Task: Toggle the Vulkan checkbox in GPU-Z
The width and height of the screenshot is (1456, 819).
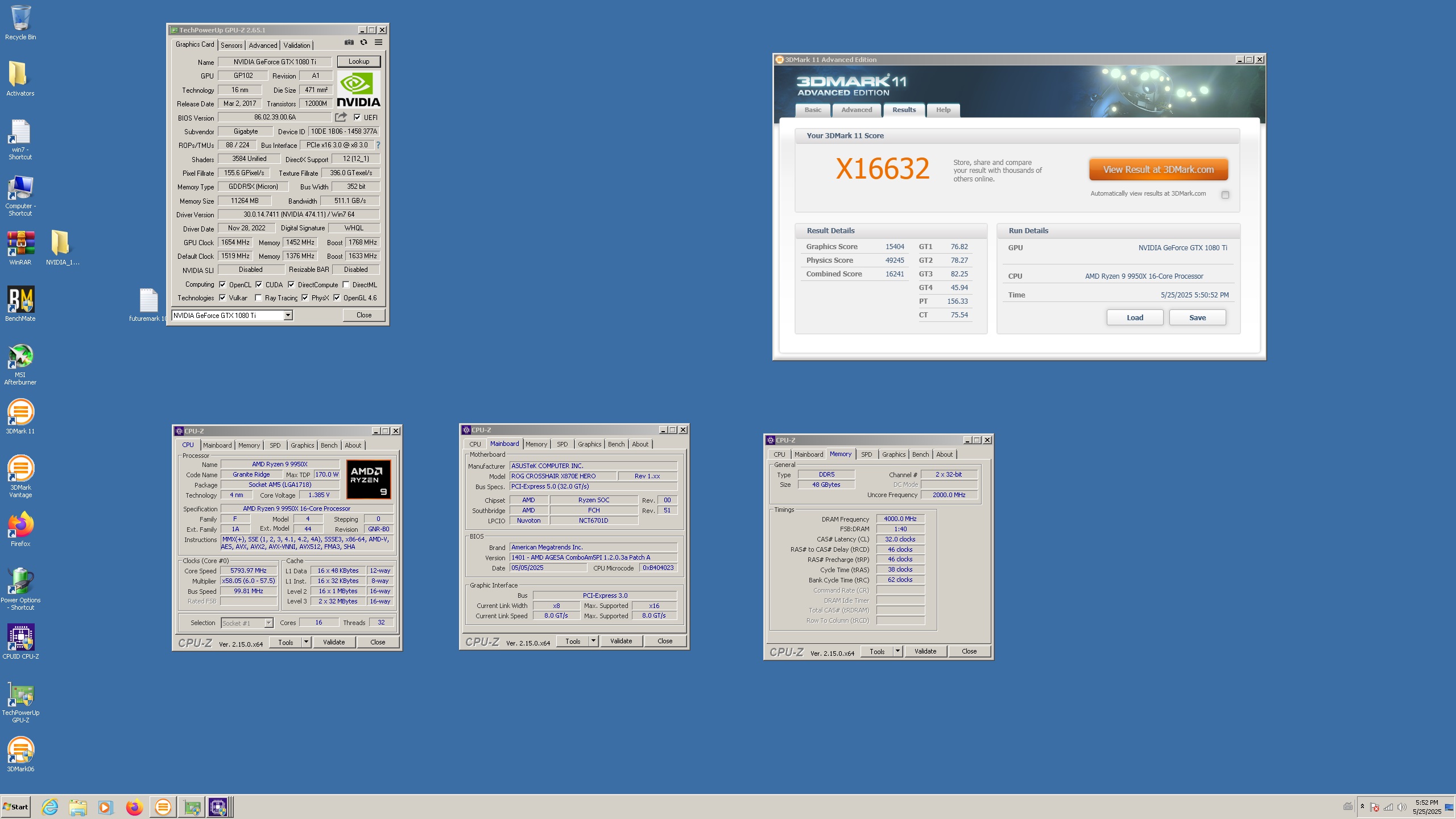Action: click(x=222, y=297)
